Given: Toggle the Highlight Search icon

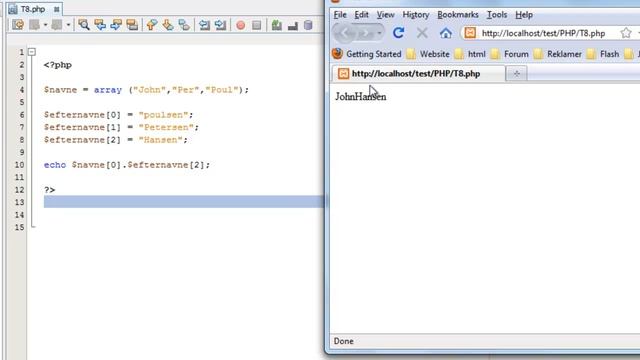Looking at the screenshot, I should coord(132,25).
